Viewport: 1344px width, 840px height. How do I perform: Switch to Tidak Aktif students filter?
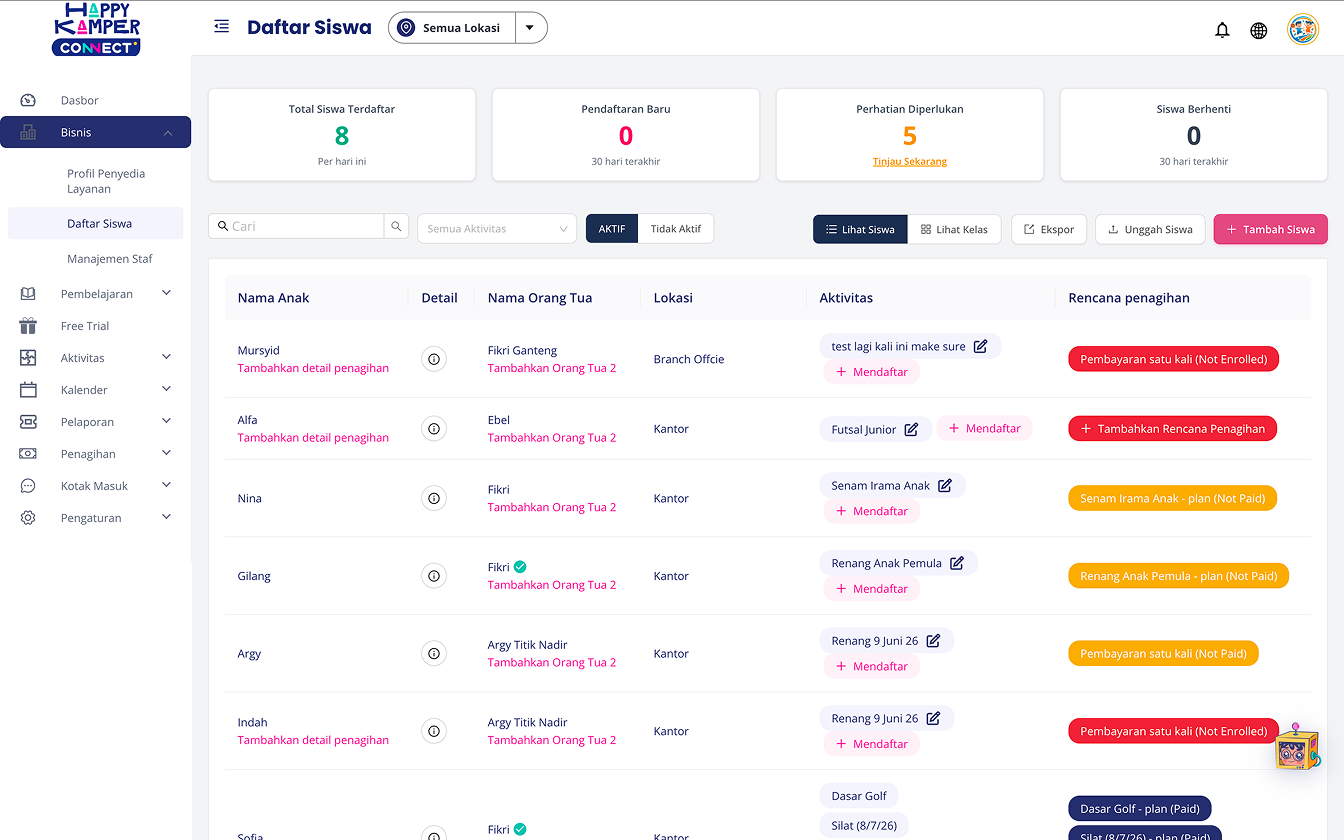click(x=676, y=229)
